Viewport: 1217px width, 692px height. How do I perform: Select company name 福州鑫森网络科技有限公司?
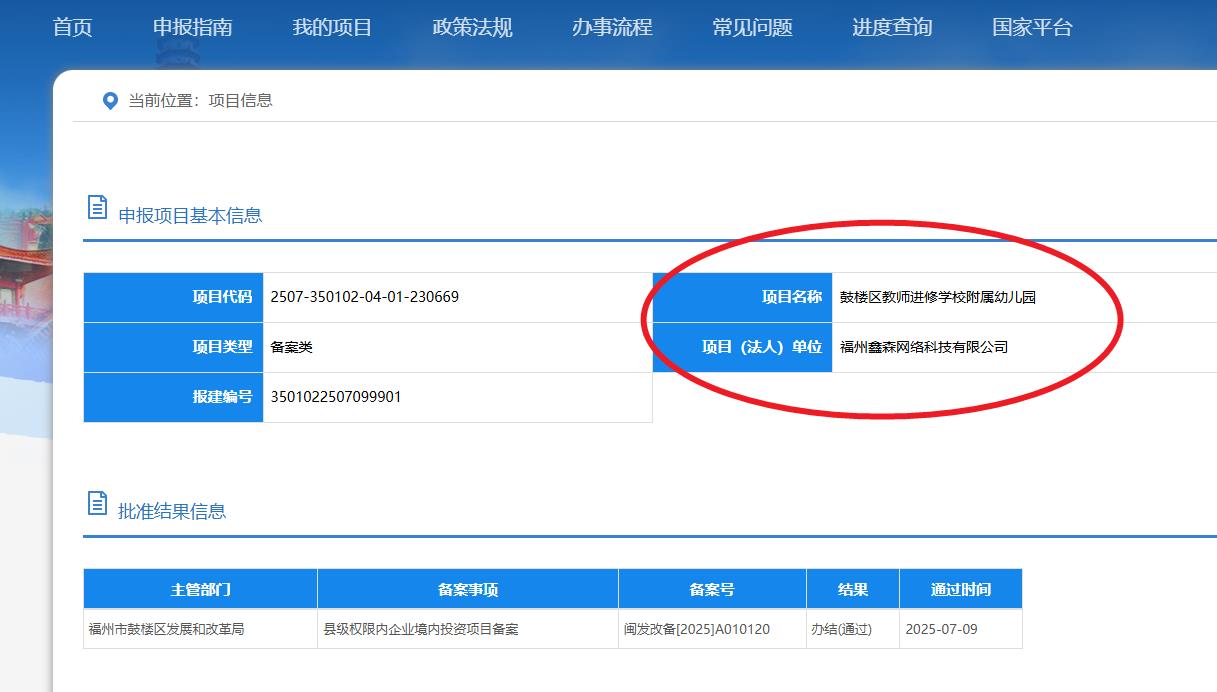pyautogui.click(x=924, y=347)
